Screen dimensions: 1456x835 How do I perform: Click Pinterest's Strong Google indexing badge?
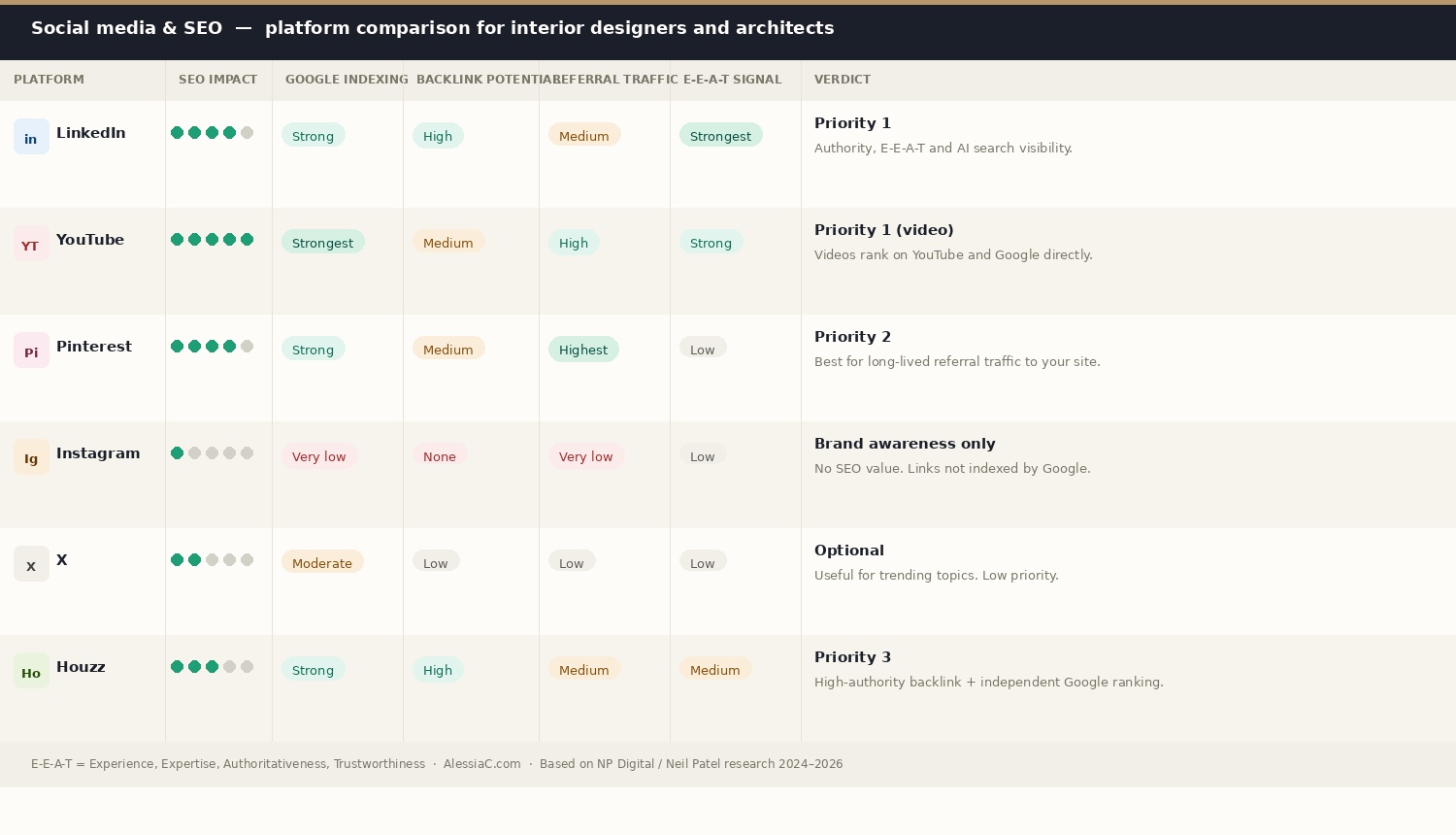(313, 350)
